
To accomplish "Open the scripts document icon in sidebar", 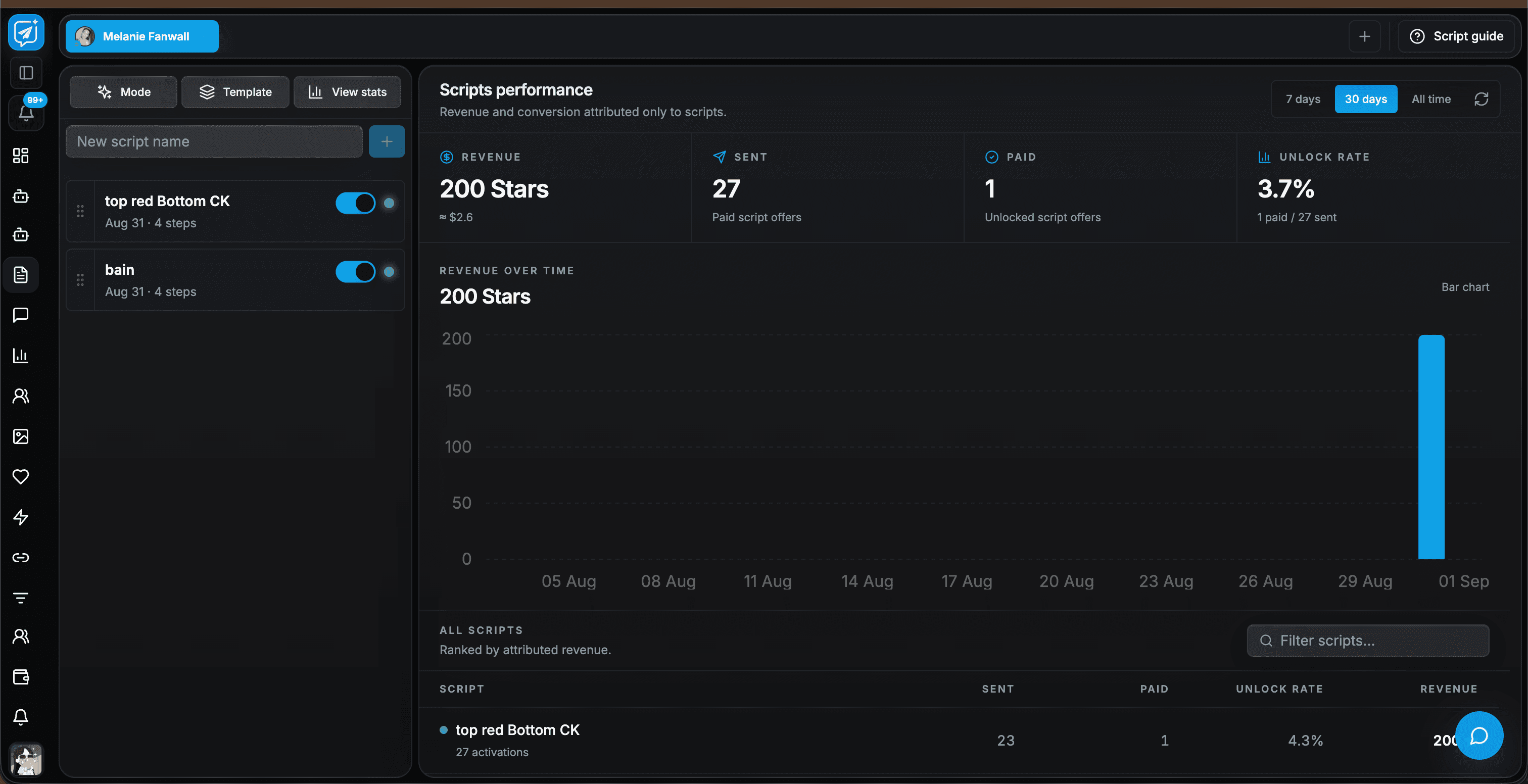I will click(x=21, y=275).
